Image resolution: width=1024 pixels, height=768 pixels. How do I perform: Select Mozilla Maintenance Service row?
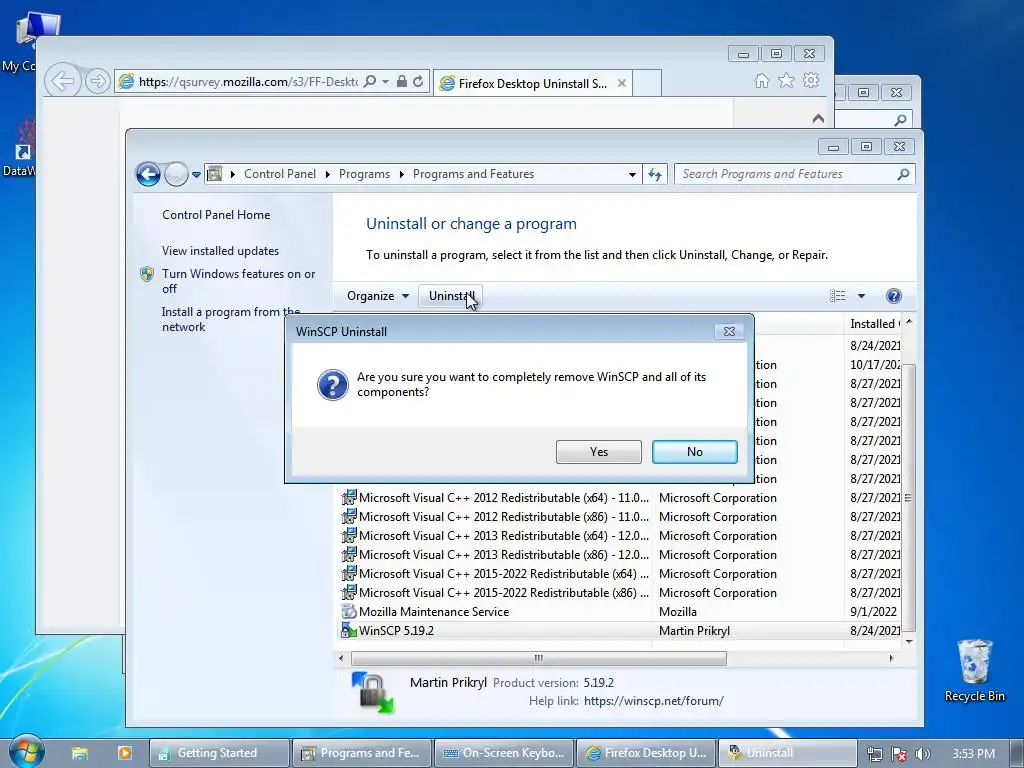[x=619, y=612]
